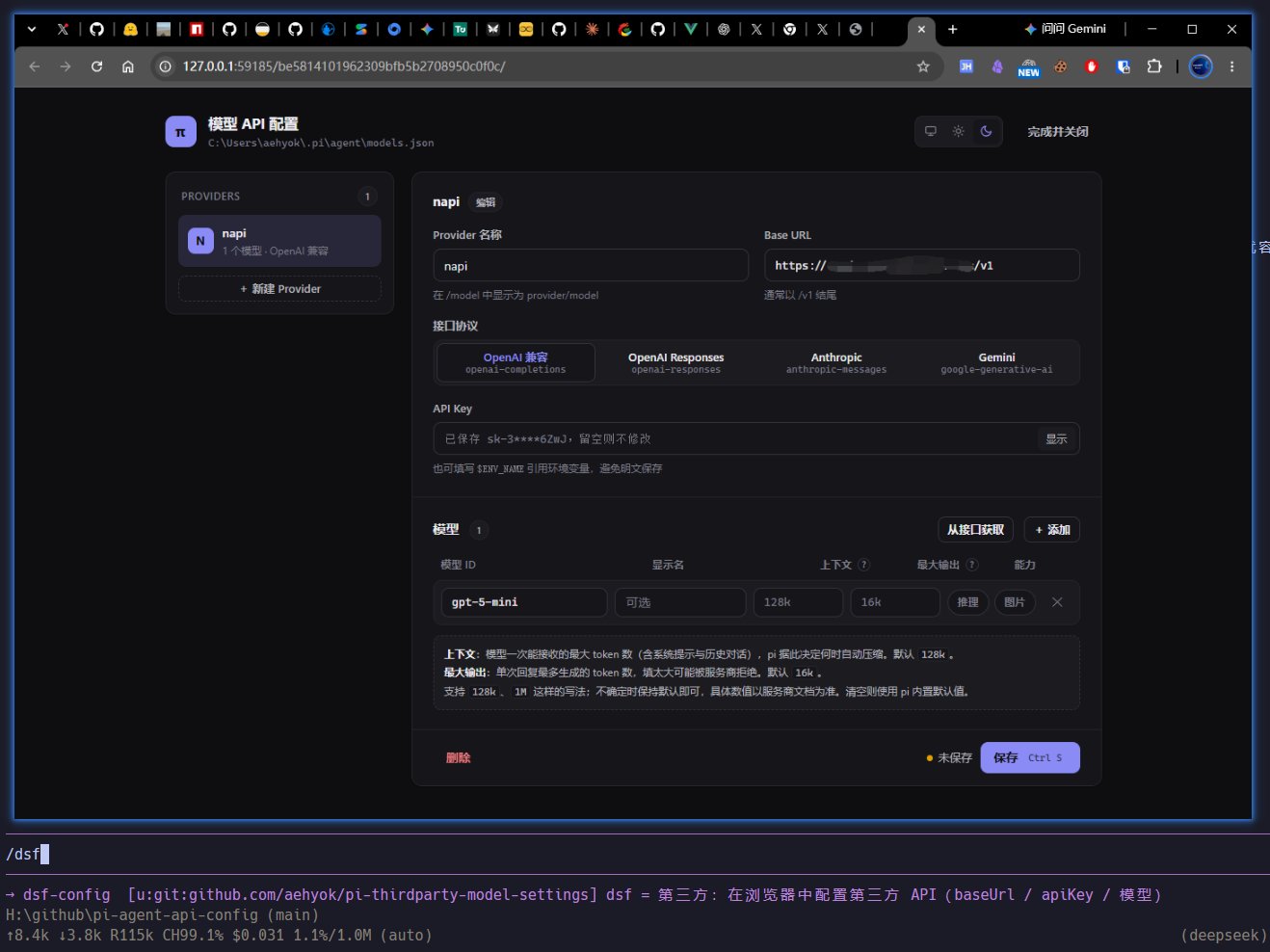Open a new browser tab
Screen dimensions: 1270x952
pyautogui.click(x=952, y=29)
